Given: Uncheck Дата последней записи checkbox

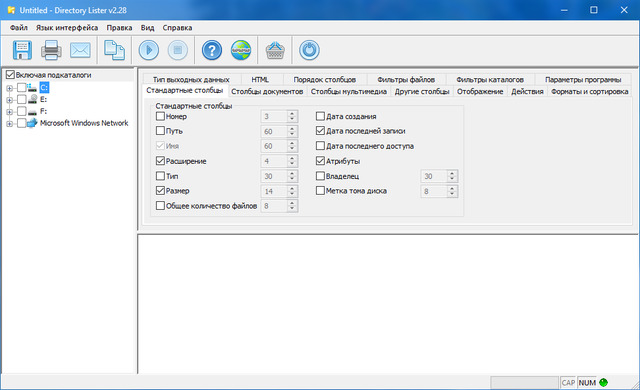Looking at the screenshot, I should (320, 131).
